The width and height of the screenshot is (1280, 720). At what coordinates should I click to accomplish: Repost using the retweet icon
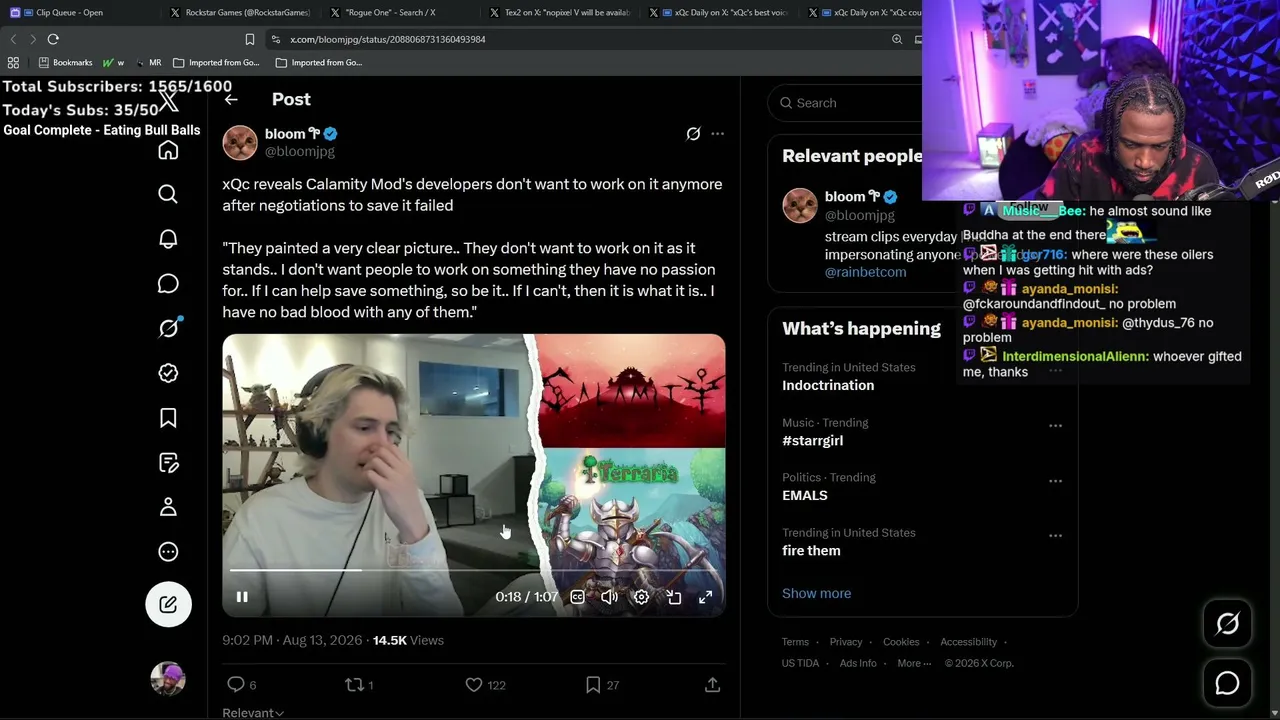[353, 684]
